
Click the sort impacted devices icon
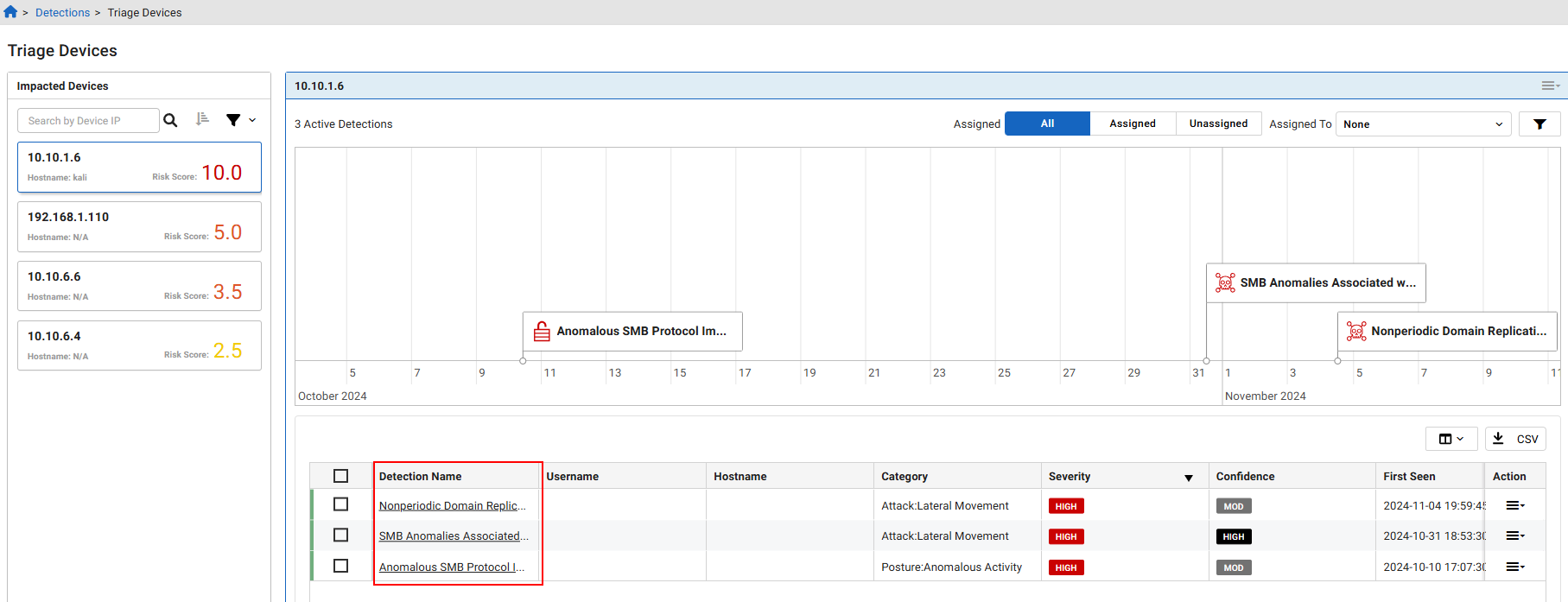(x=202, y=119)
